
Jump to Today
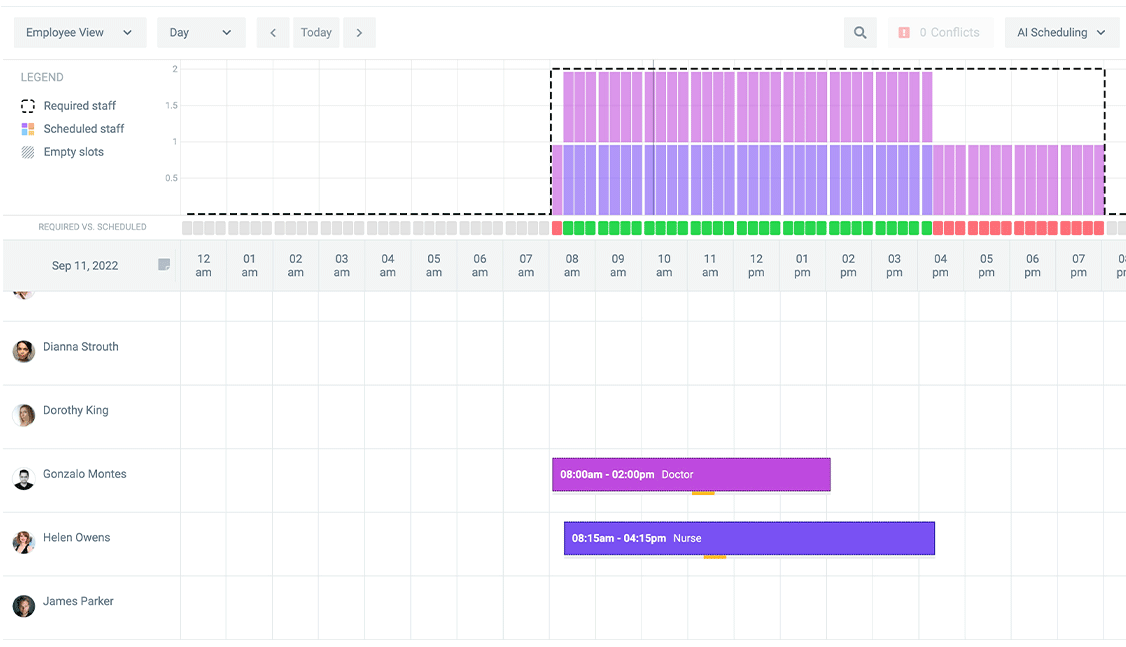pyautogui.click(x=316, y=32)
